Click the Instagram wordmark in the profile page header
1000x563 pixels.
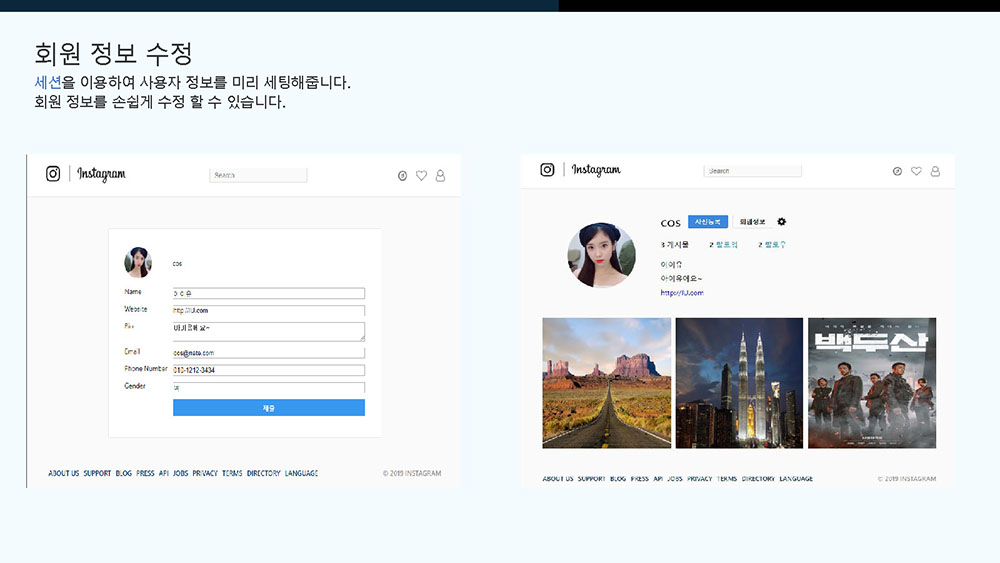pos(596,170)
